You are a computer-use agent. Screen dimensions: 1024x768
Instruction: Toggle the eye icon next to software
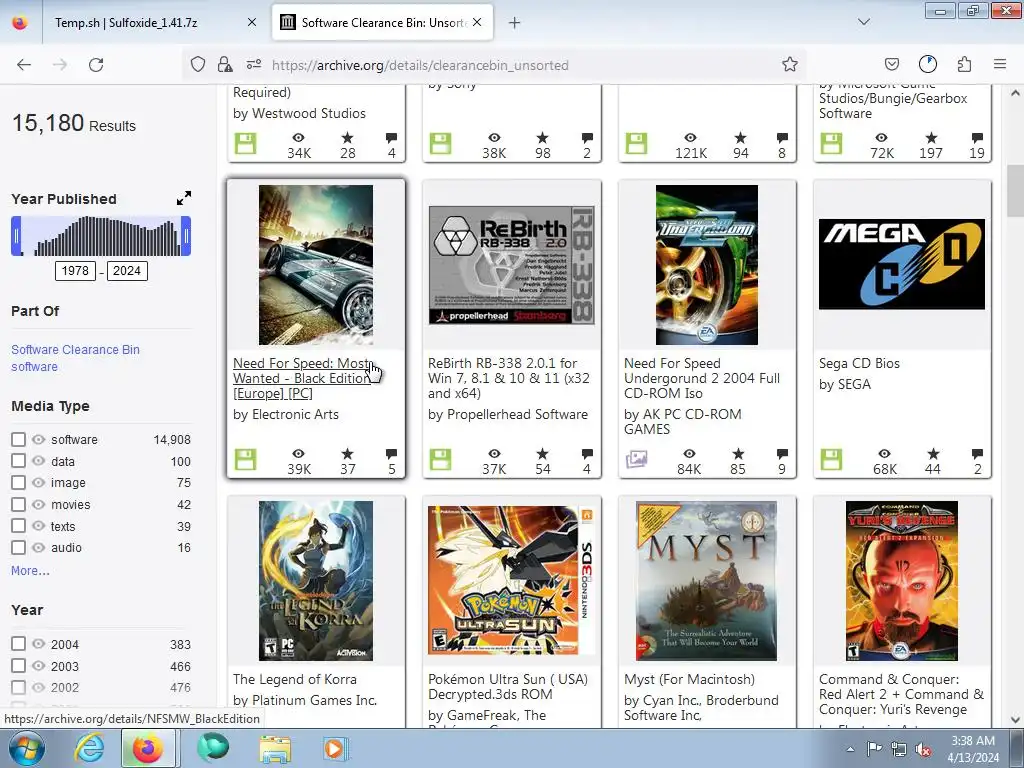[x=39, y=440]
